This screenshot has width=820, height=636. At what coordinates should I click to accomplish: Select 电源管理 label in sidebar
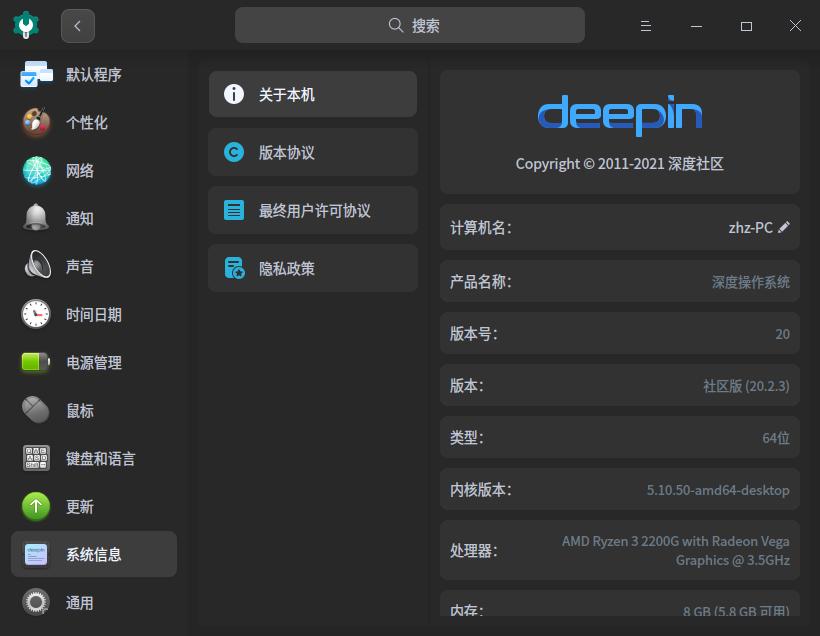tap(94, 363)
